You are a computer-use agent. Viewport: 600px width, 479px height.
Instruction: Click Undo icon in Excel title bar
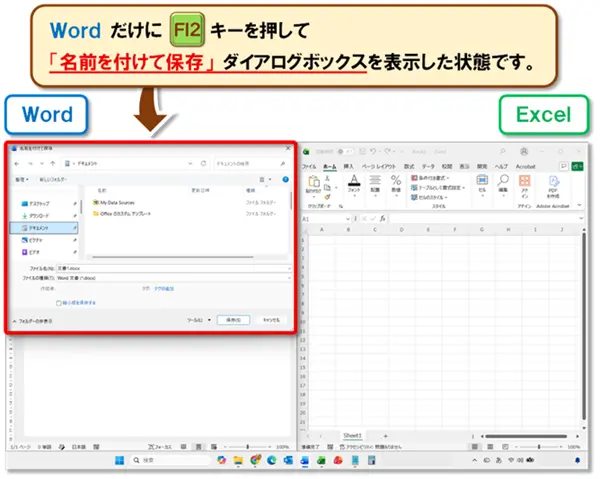(373, 152)
